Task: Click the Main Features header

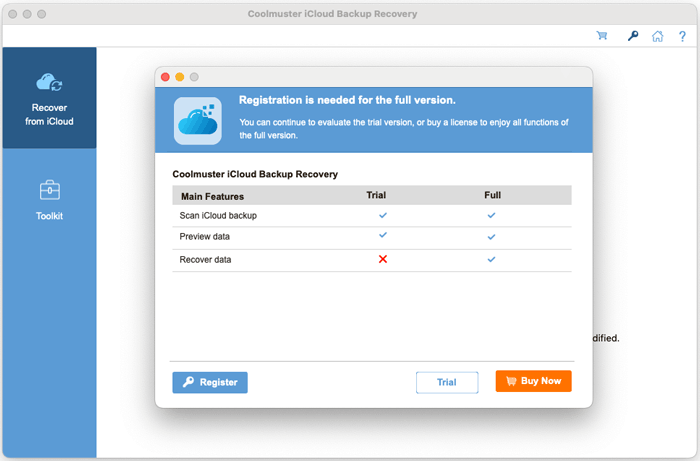Action: tap(212, 196)
